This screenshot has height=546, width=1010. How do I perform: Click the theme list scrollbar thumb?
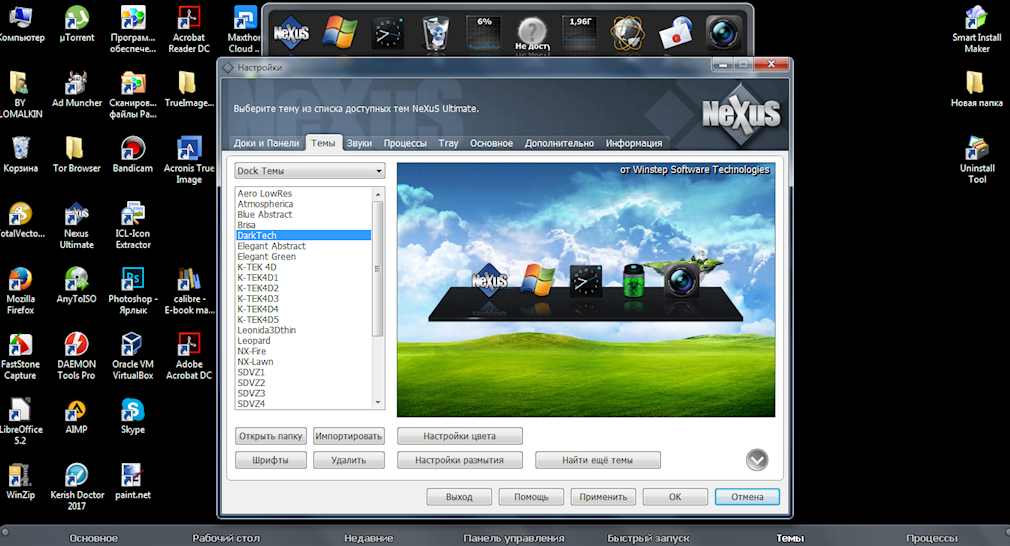[x=378, y=268]
